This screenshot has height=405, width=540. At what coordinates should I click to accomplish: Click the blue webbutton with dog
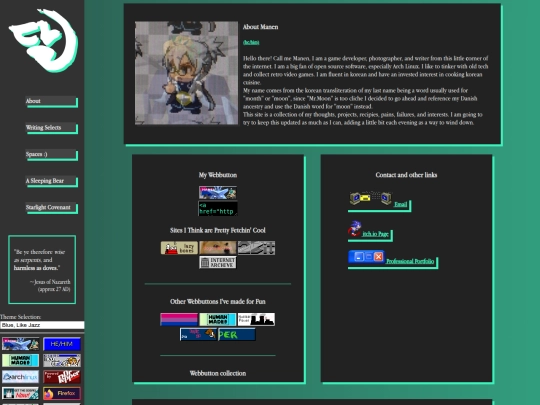tap(198, 334)
